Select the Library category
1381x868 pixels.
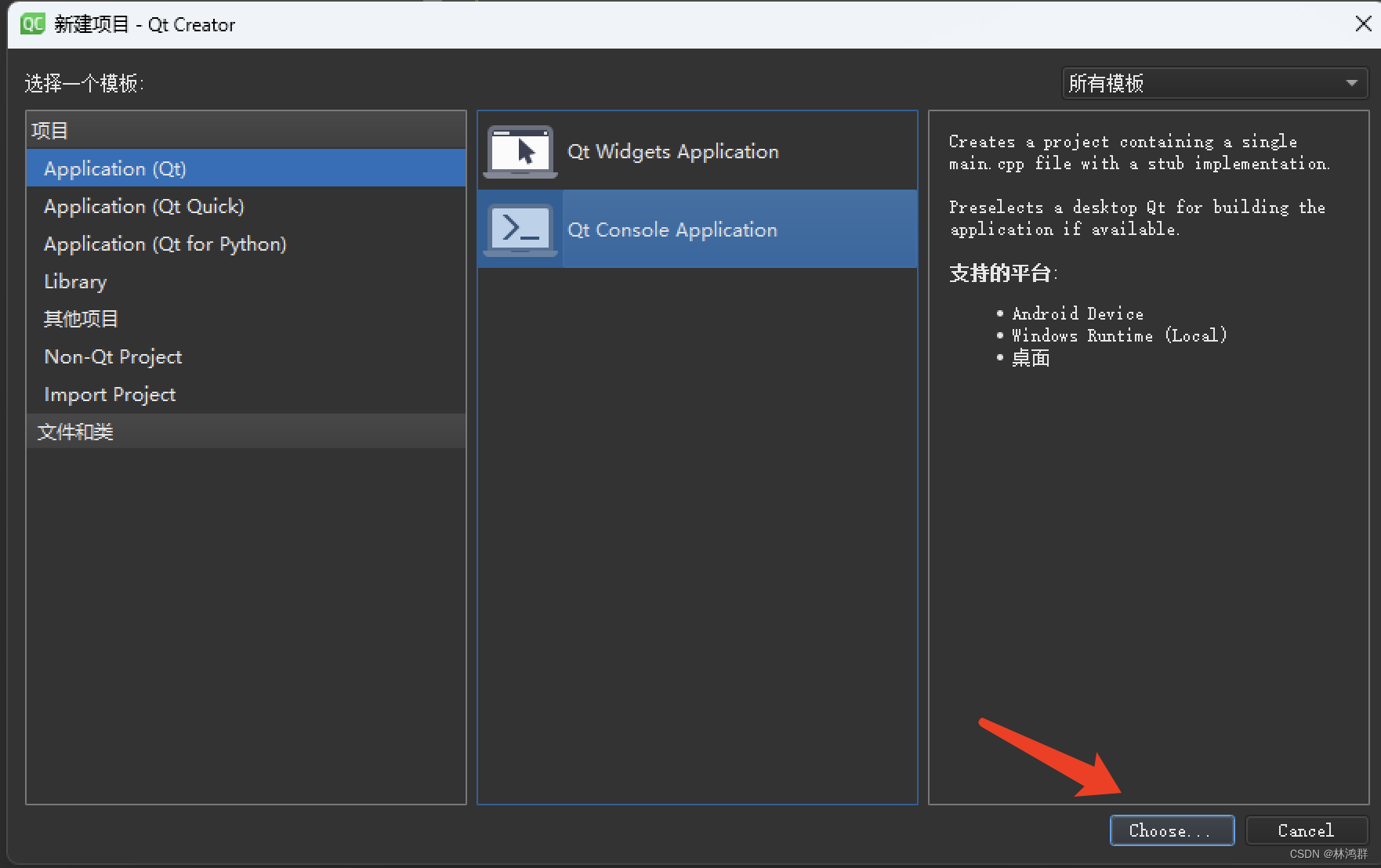pyautogui.click(x=246, y=281)
